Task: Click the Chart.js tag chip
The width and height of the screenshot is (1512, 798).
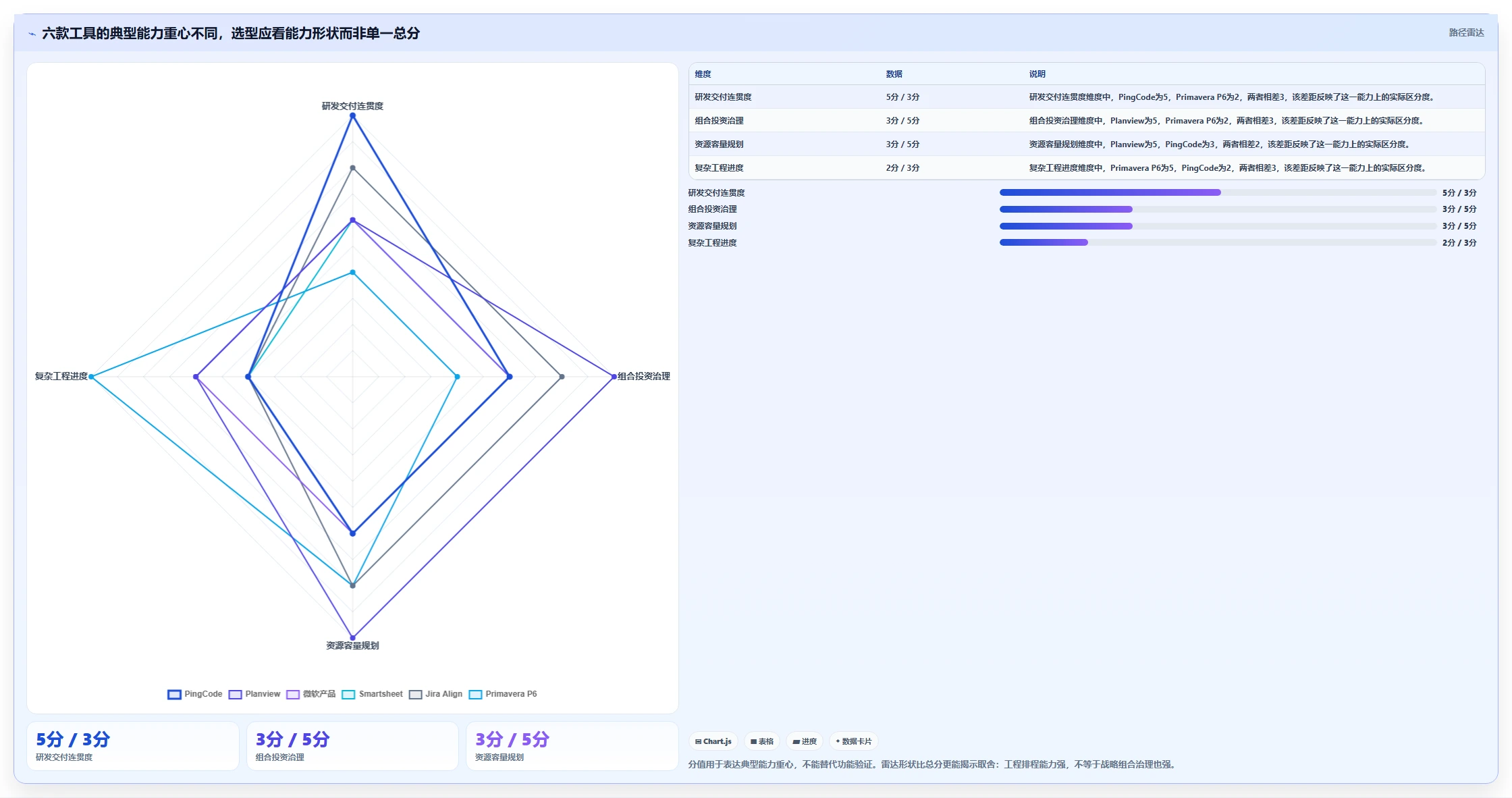Action: click(x=713, y=741)
